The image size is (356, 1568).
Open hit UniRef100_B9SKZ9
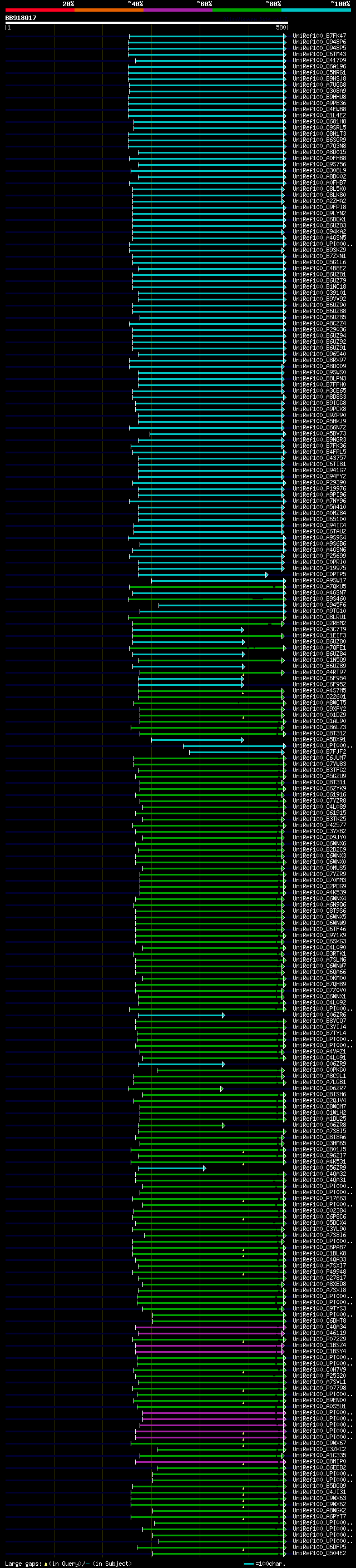pos(319,250)
